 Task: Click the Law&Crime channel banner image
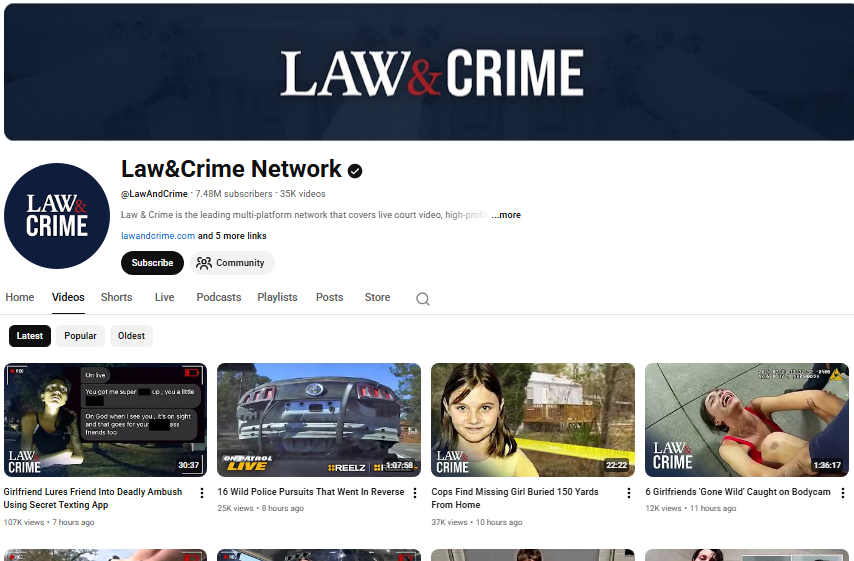(x=429, y=72)
